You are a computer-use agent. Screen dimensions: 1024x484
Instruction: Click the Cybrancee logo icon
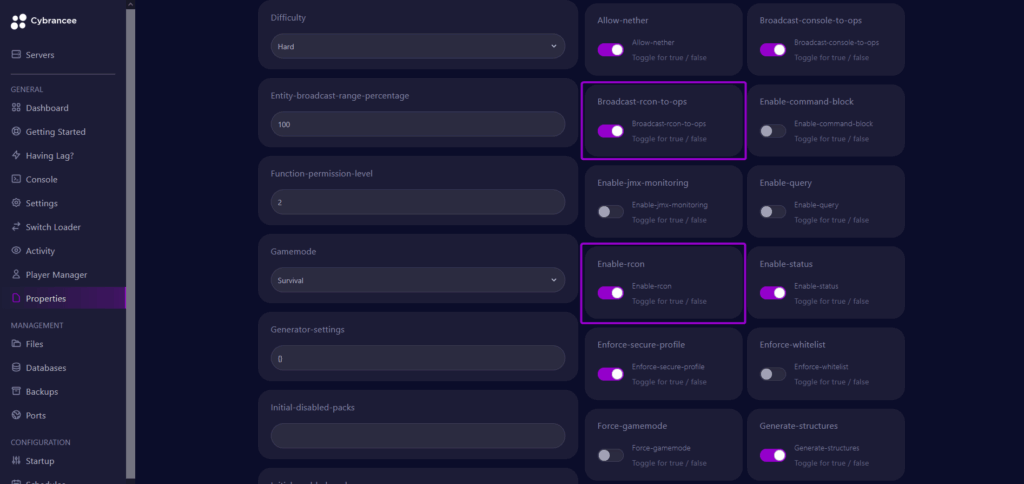pyautogui.click(x=19, y=22)
